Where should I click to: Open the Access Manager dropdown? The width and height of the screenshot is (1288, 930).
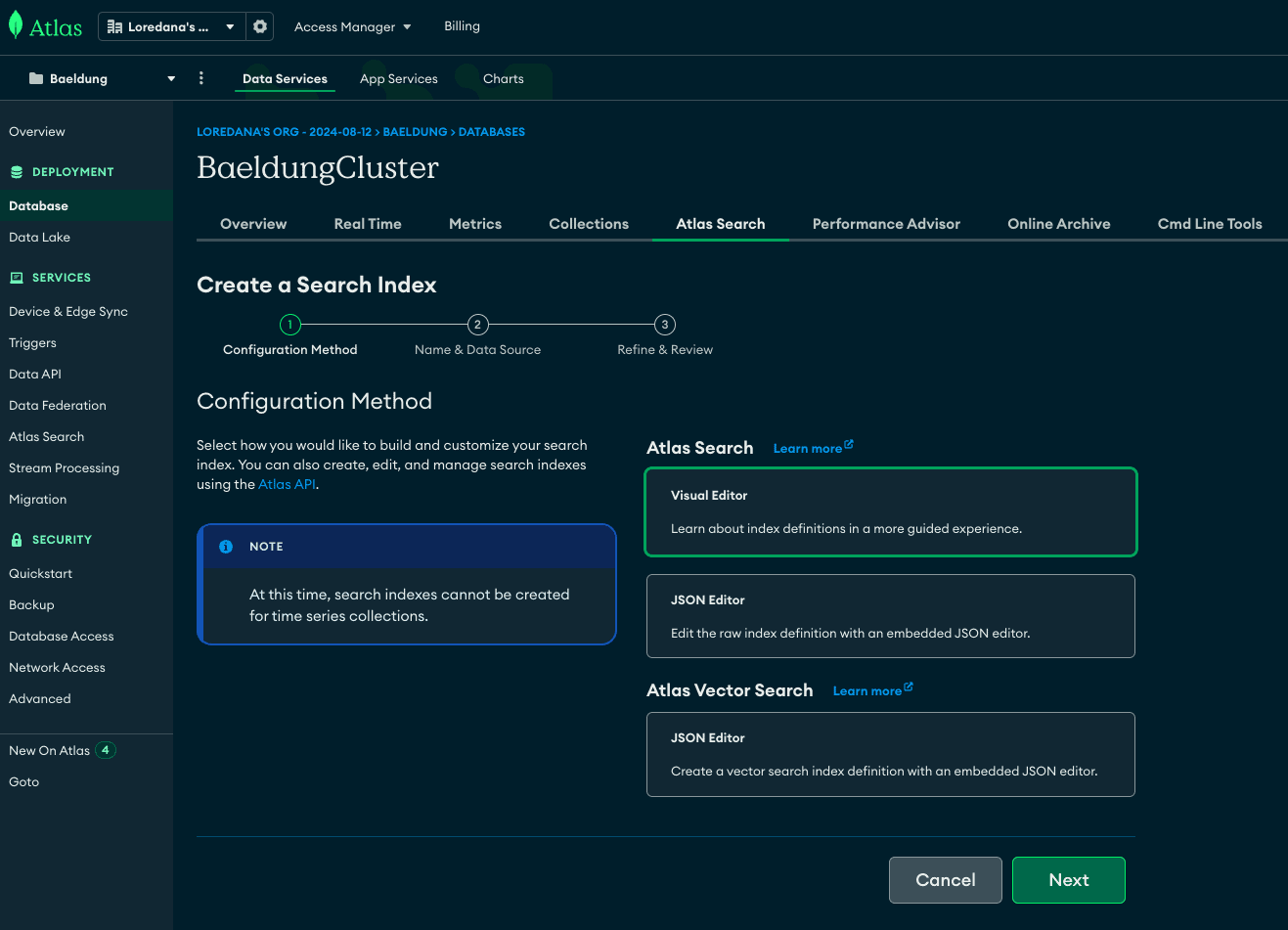pos(353,26)
